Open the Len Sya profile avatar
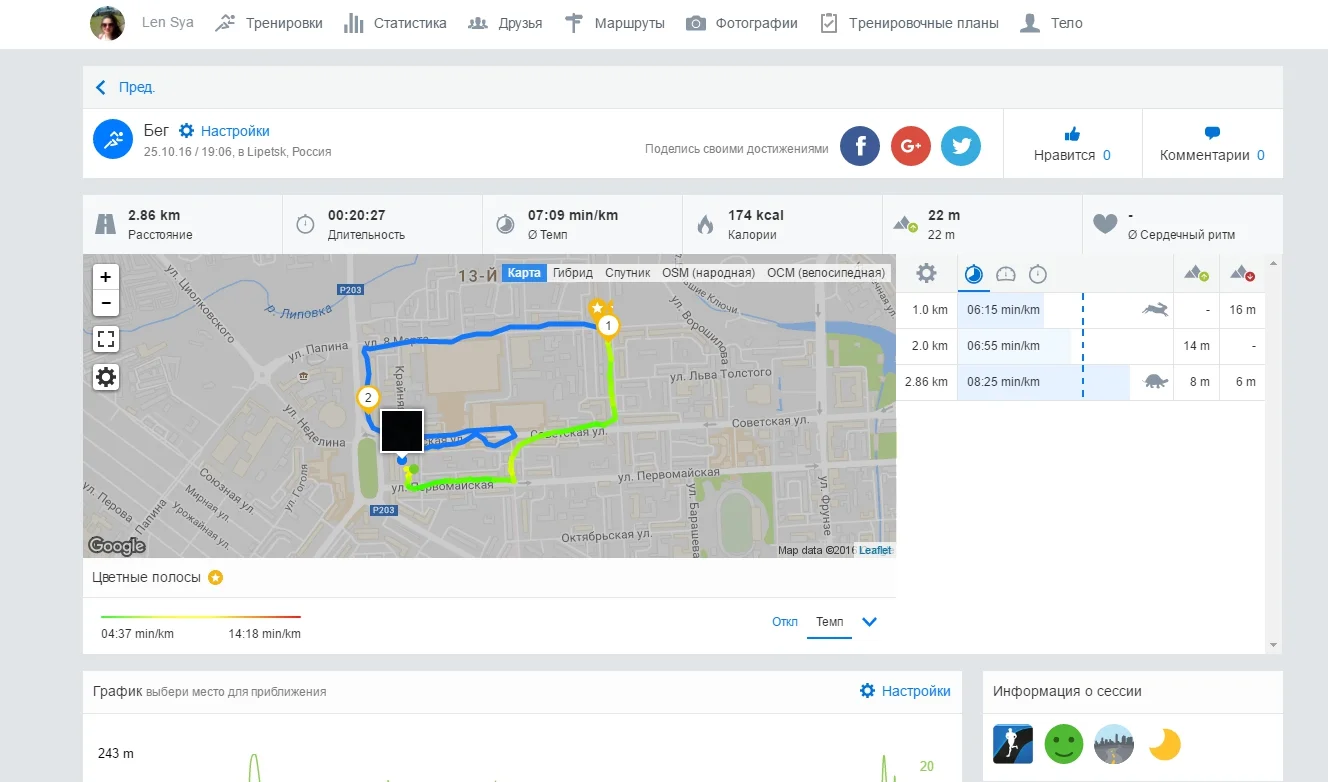Screen dimensions: 1328x782 (x=108, y=23)
